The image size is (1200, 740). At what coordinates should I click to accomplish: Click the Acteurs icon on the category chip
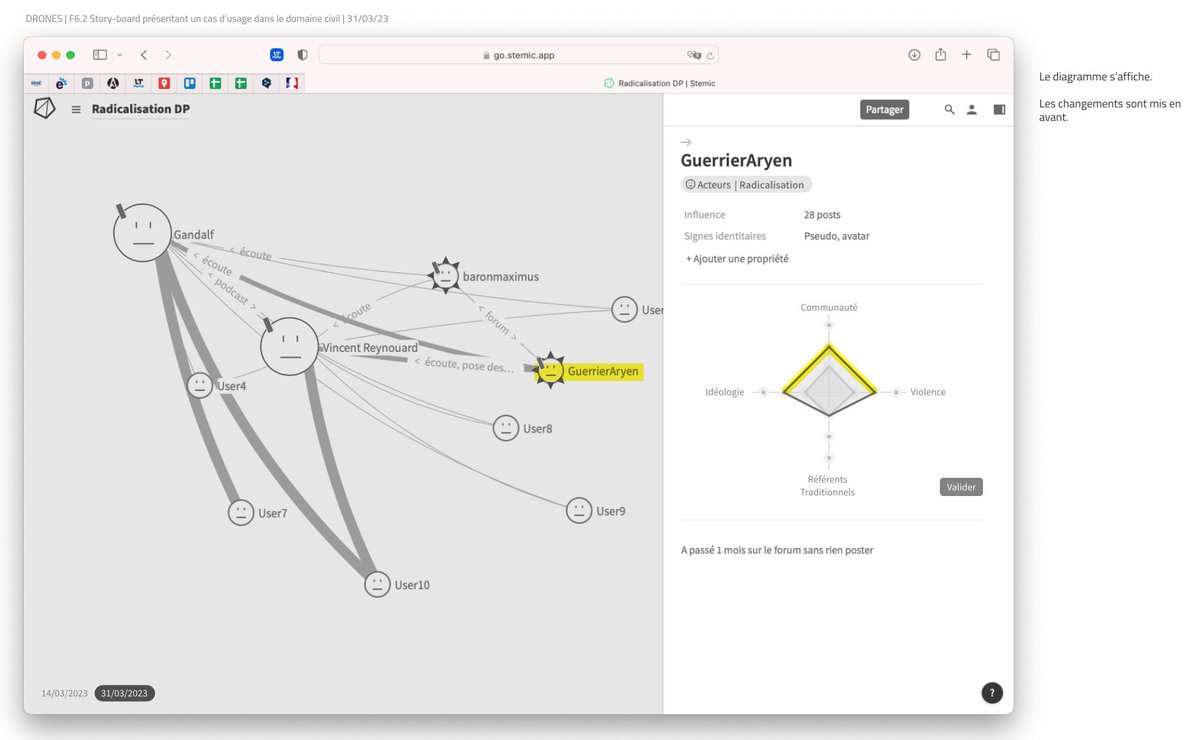point(691,184)
